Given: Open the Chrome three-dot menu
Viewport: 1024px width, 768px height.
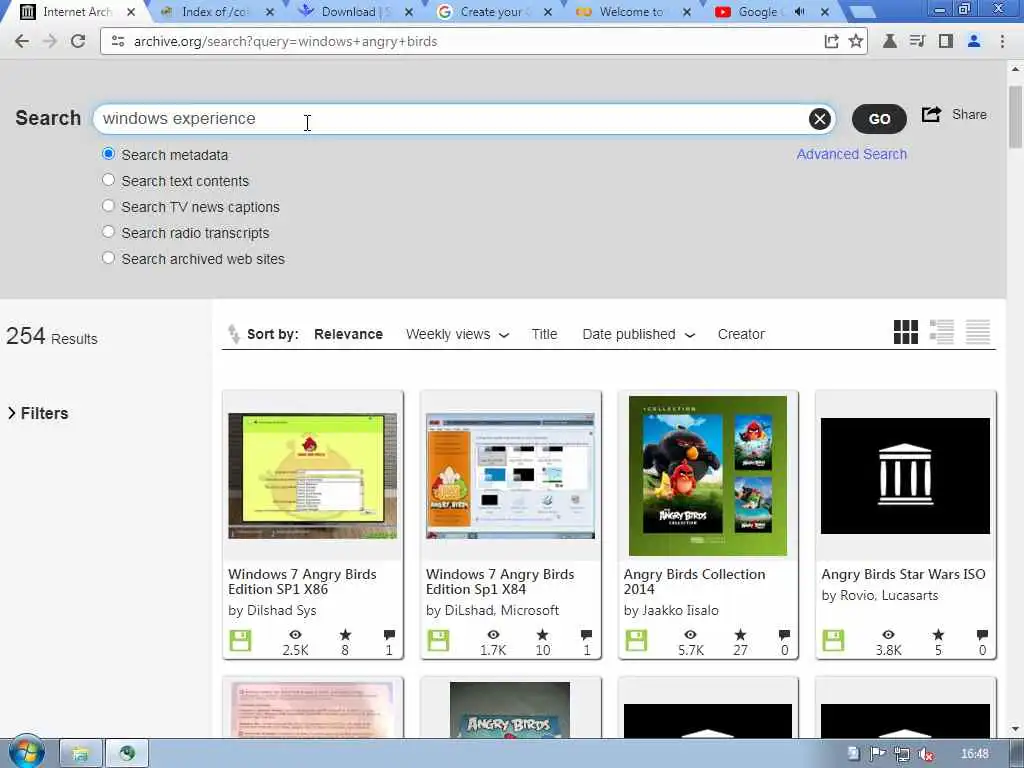Looking at the screenshot, I should coord(1002,41).
